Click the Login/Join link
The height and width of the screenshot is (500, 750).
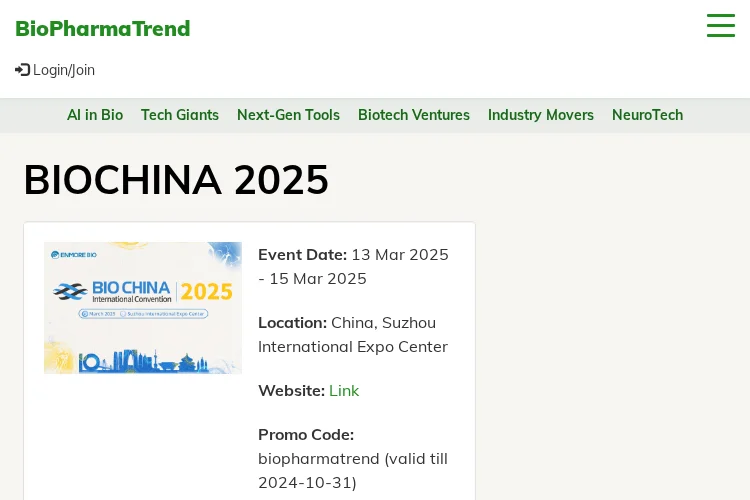click(x=55, y=70)
